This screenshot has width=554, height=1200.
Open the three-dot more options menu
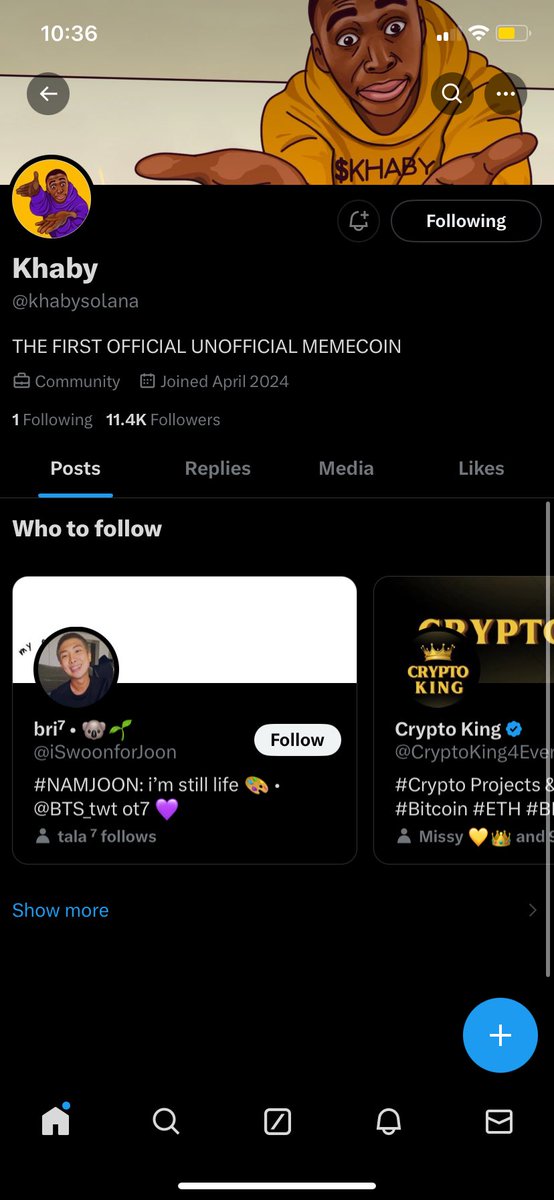click(506, 94)
